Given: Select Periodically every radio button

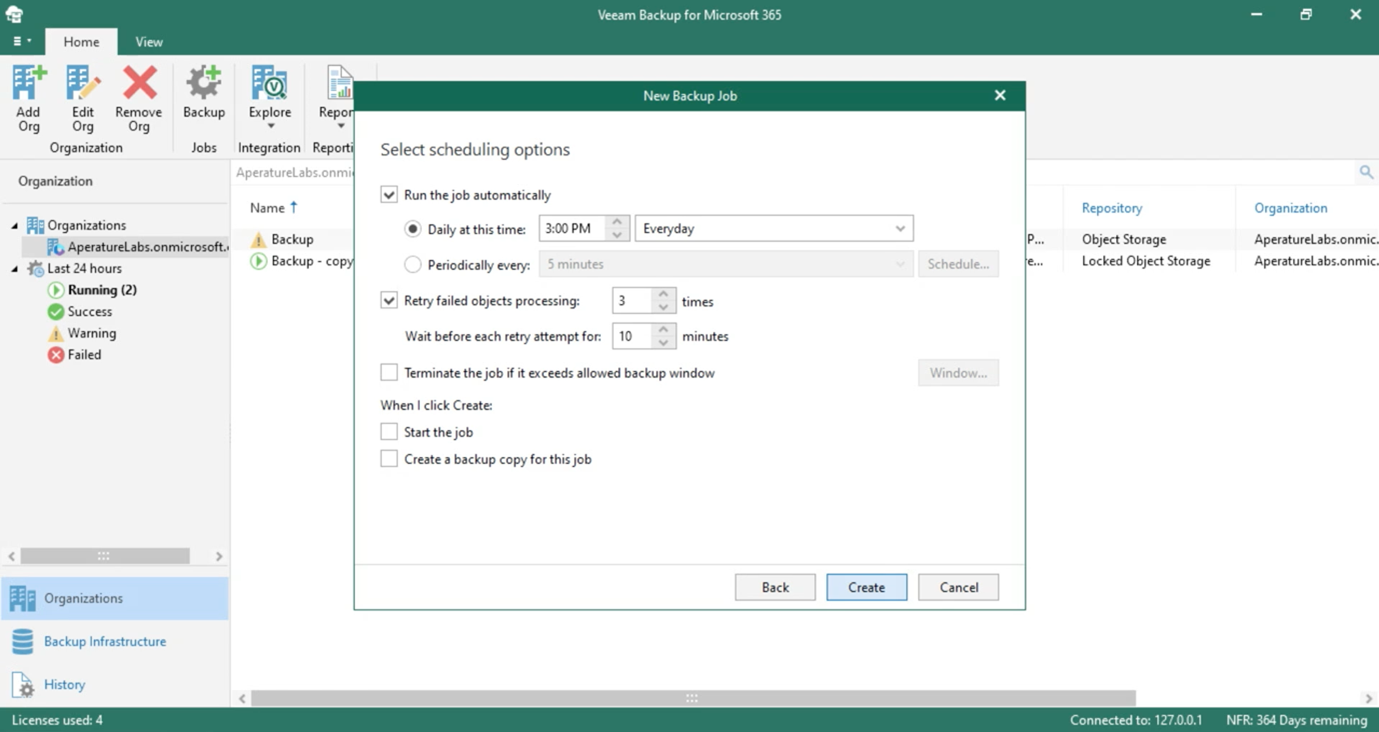Looking at the screenshot, I should 413,265.
